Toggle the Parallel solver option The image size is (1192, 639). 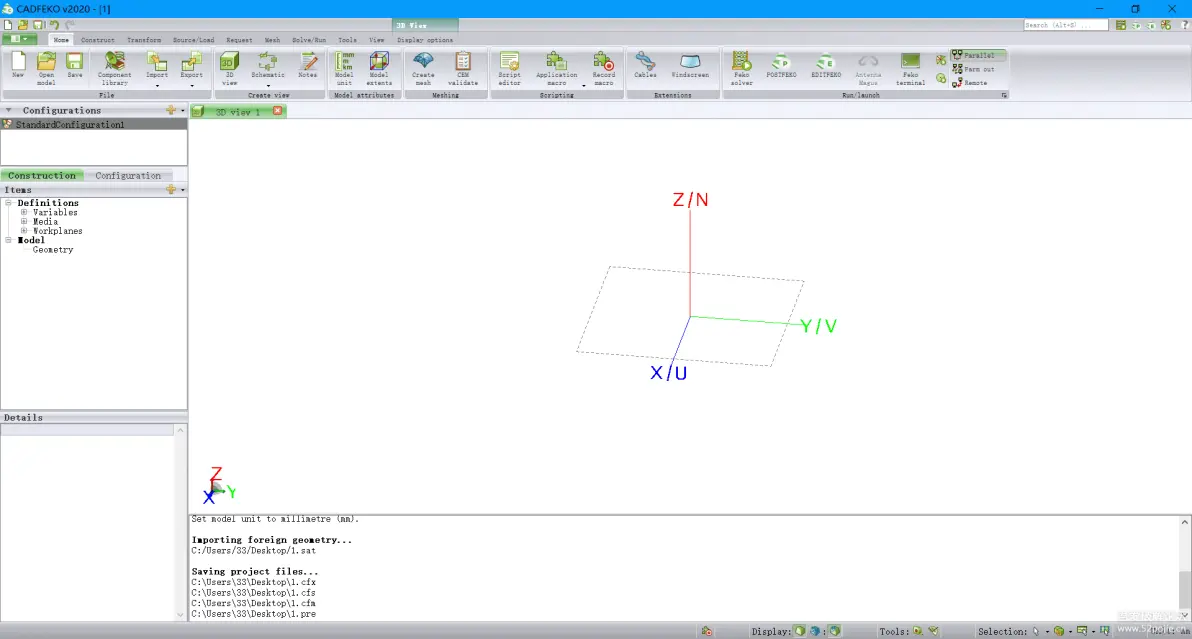(978, 55)
